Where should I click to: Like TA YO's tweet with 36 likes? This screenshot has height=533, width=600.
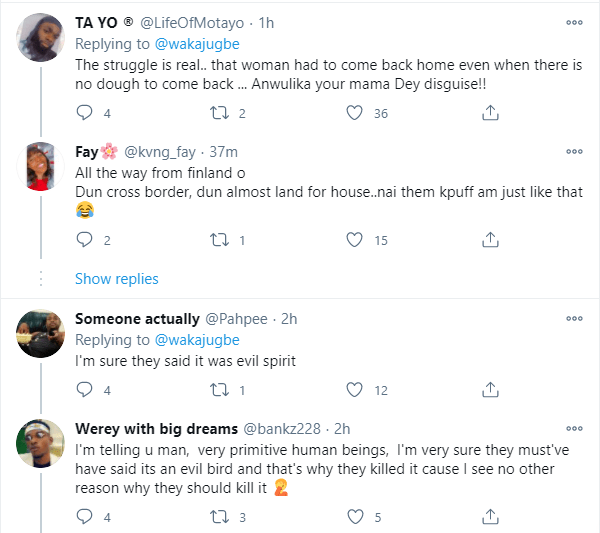click(x=353, y=114)
